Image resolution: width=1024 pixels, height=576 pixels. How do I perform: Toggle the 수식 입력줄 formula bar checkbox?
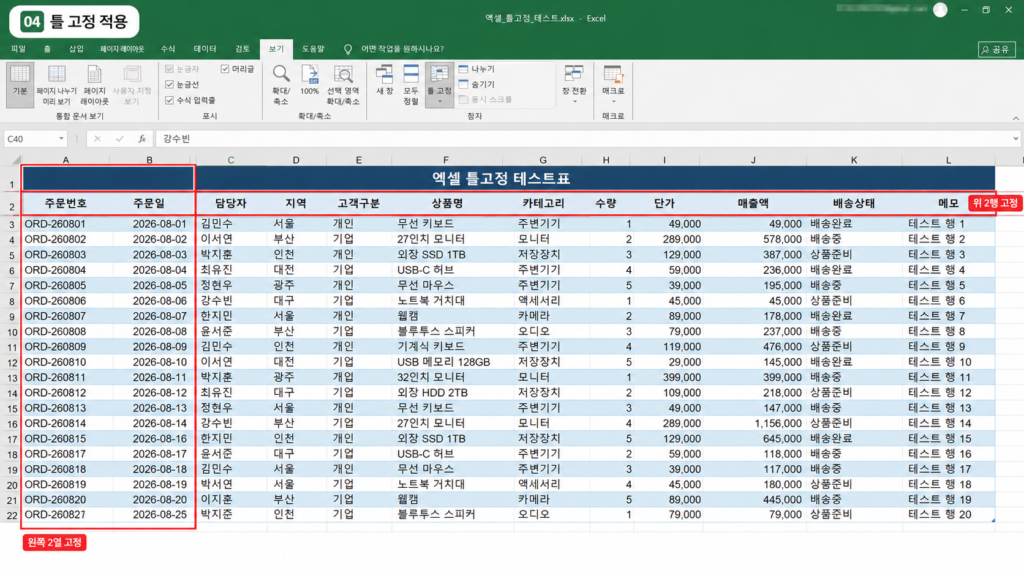click(x=170, y=100)
